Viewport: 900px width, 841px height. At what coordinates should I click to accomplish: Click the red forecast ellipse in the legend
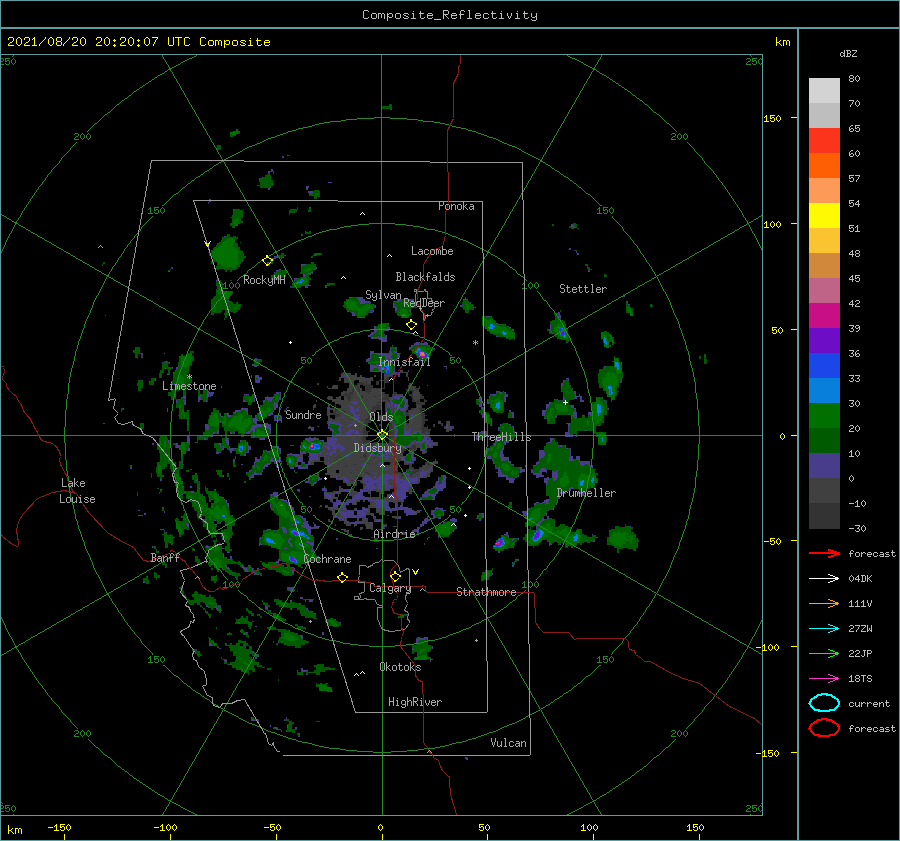click(x=824, y=728)
